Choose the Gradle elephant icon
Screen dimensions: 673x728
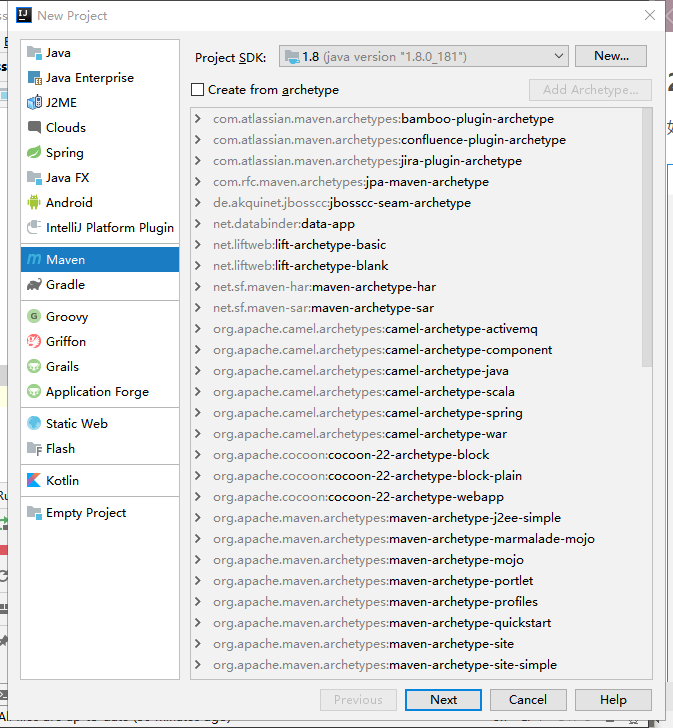[x=34, y=285]
